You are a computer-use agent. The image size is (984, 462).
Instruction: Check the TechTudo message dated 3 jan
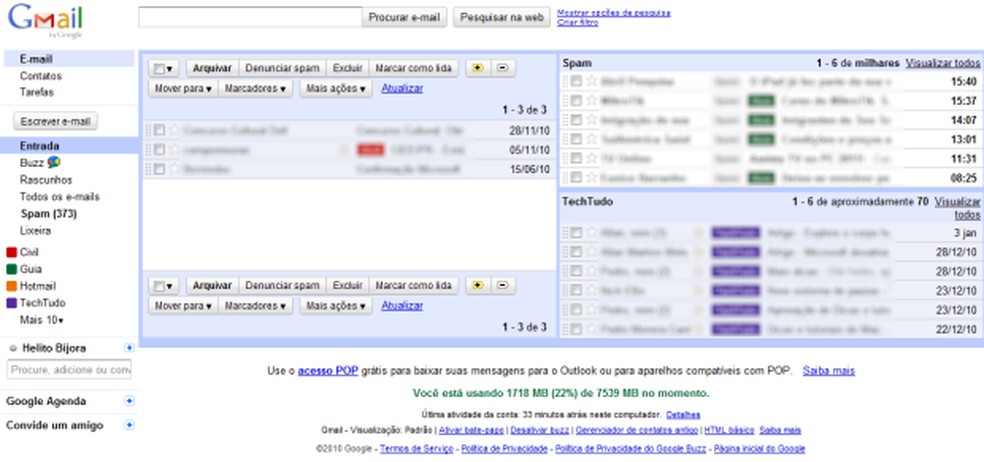click(x=576, y=233)
